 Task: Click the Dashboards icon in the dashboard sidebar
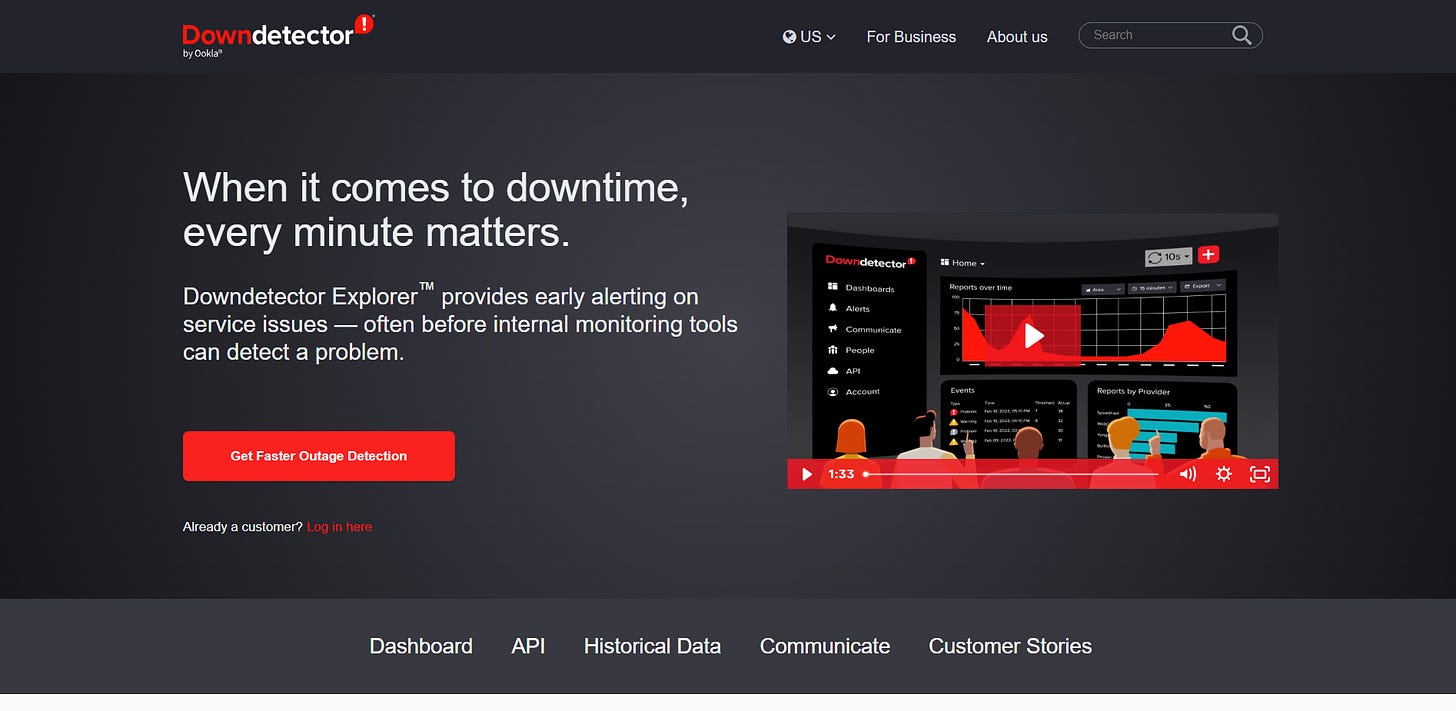pos(832,287)
